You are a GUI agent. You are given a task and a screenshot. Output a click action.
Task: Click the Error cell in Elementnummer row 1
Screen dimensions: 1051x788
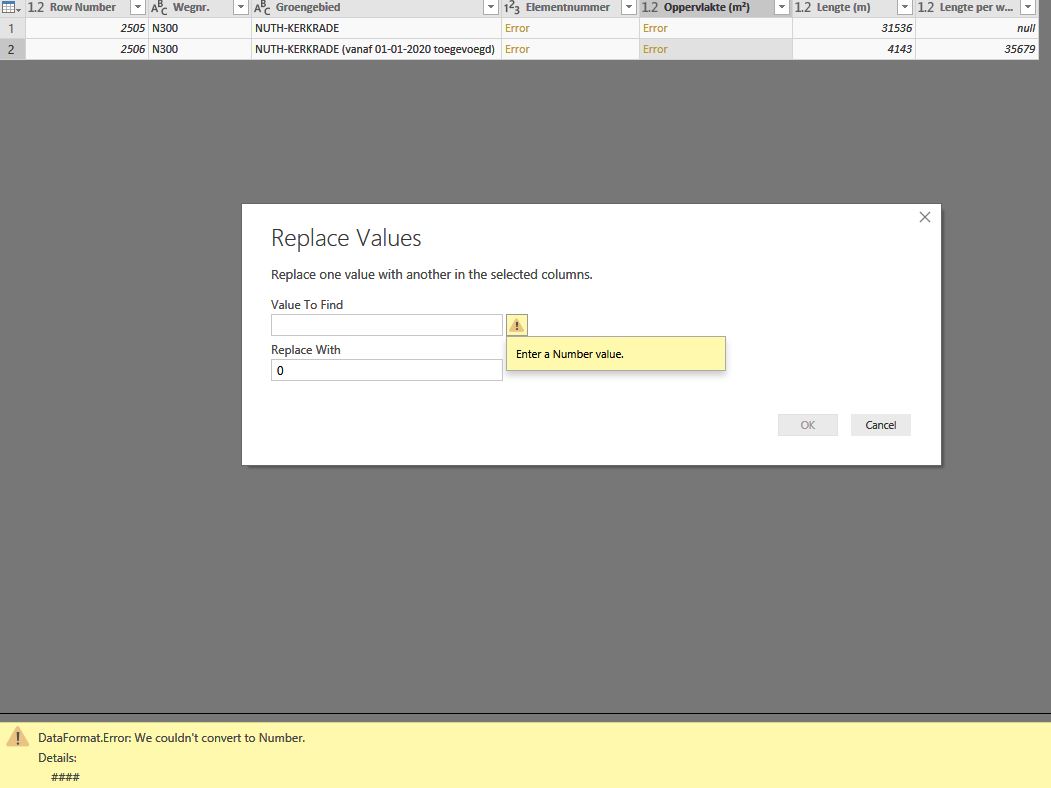[570, 28]
